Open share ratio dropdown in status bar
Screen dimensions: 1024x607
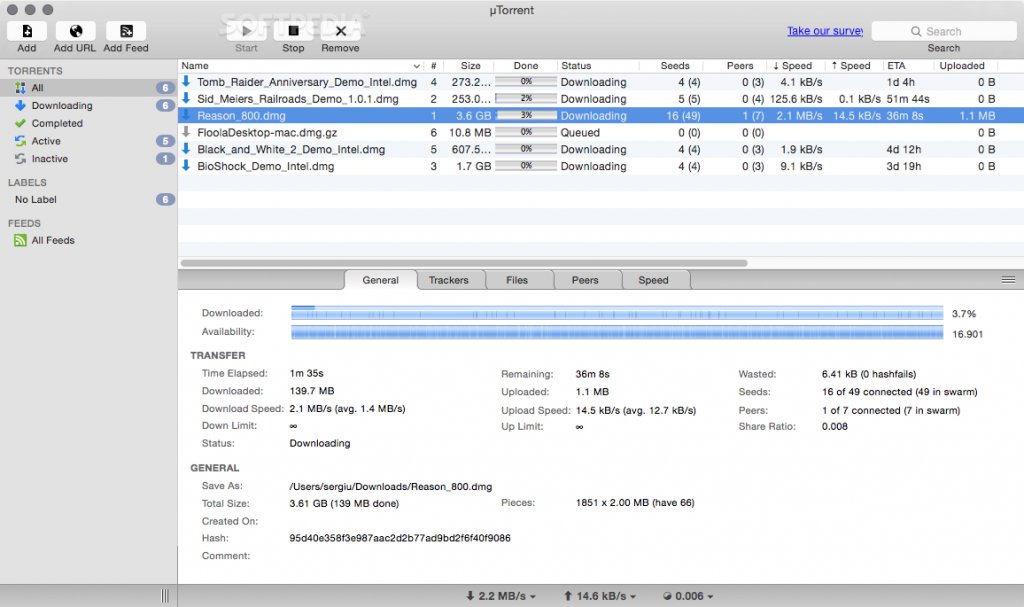coord(688,596)
